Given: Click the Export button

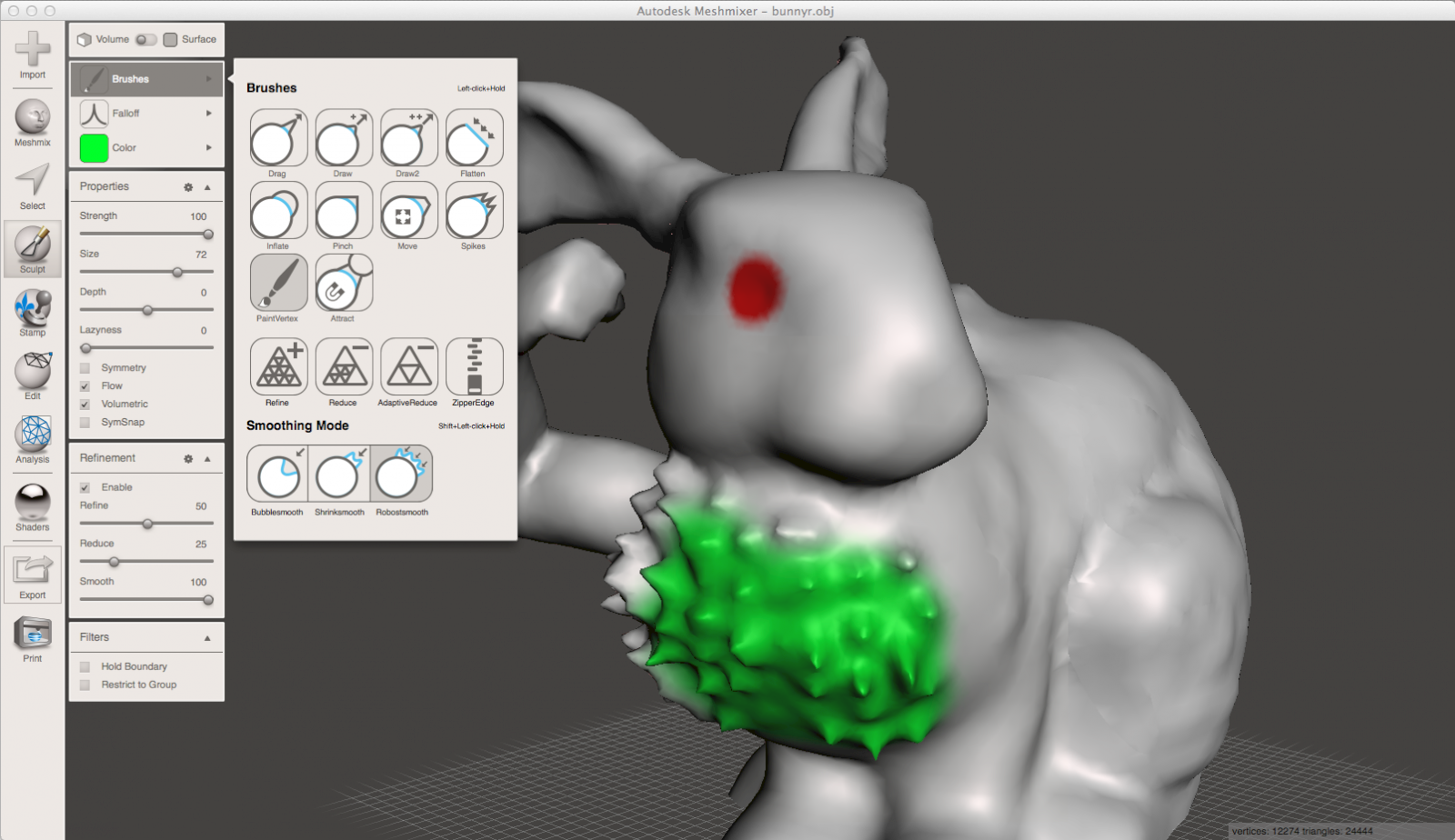Looking at the screenshot, I should (x=32, y=574).
